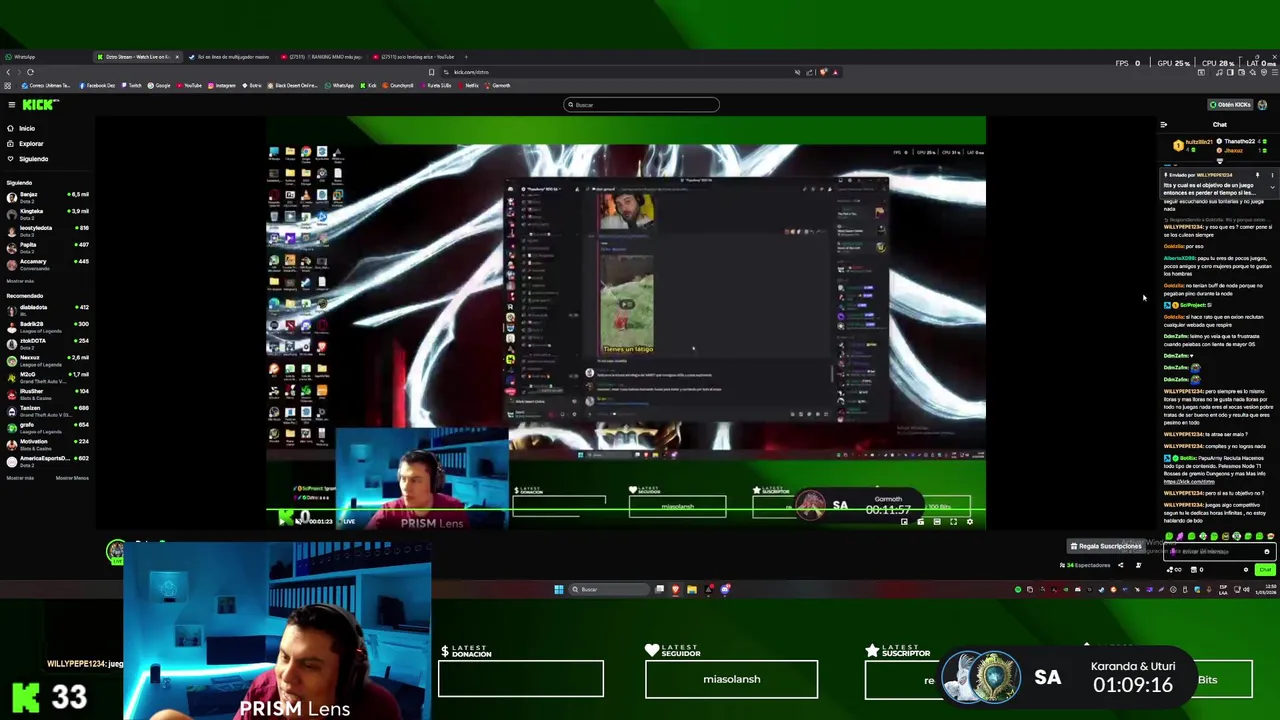This screenshot has height=720, width=1280.
Task: Open the Instagram bookmark
Action: (222, 86)
